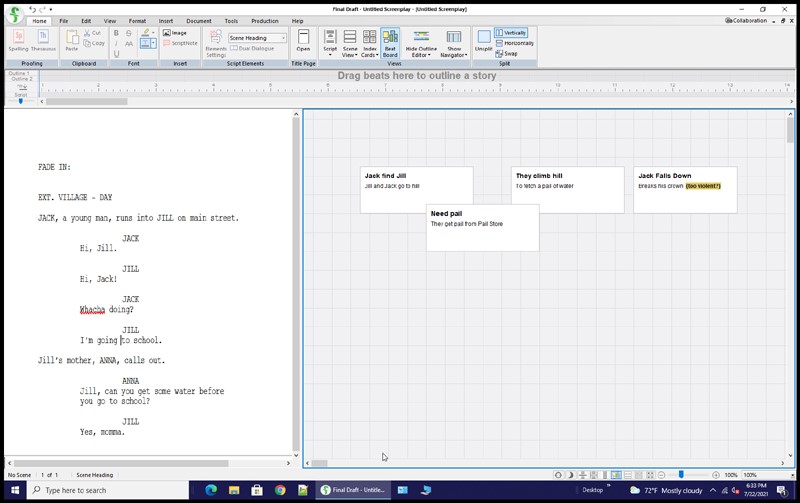Select the 'Jack Falls Down' beat card
Screen dimensions: 800x503
pos(685,189)
